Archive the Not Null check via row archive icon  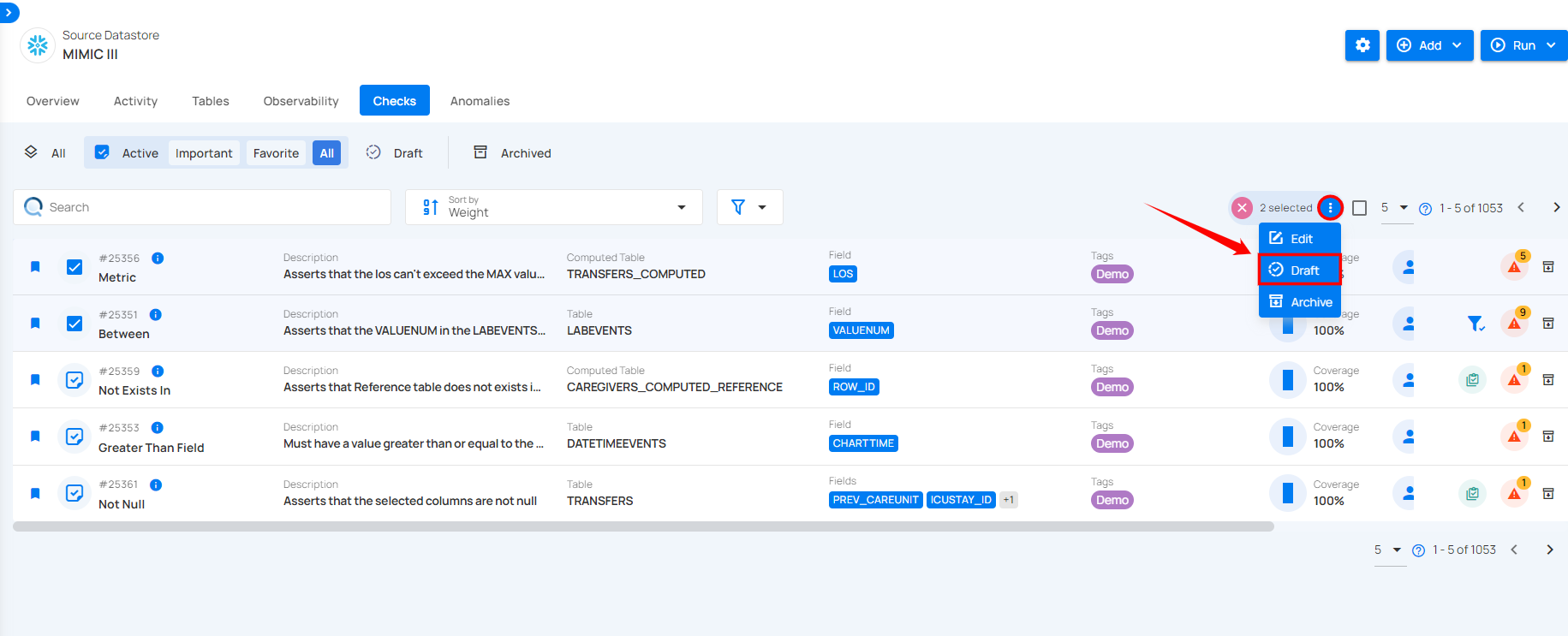[1548, 493]
